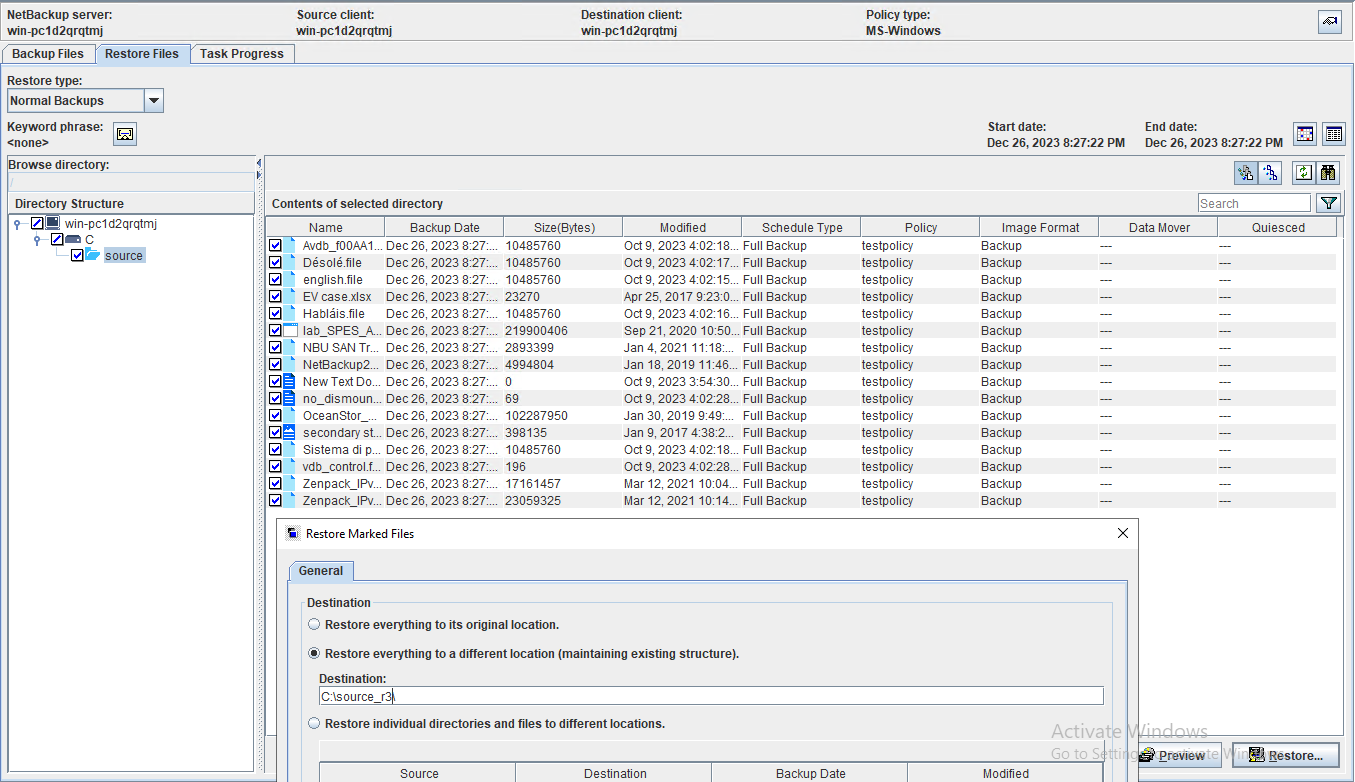Select the win-pc1d2qrqtmj node label in tree
The height and width of the screenshot is (782, 1355).
(110, 223)
